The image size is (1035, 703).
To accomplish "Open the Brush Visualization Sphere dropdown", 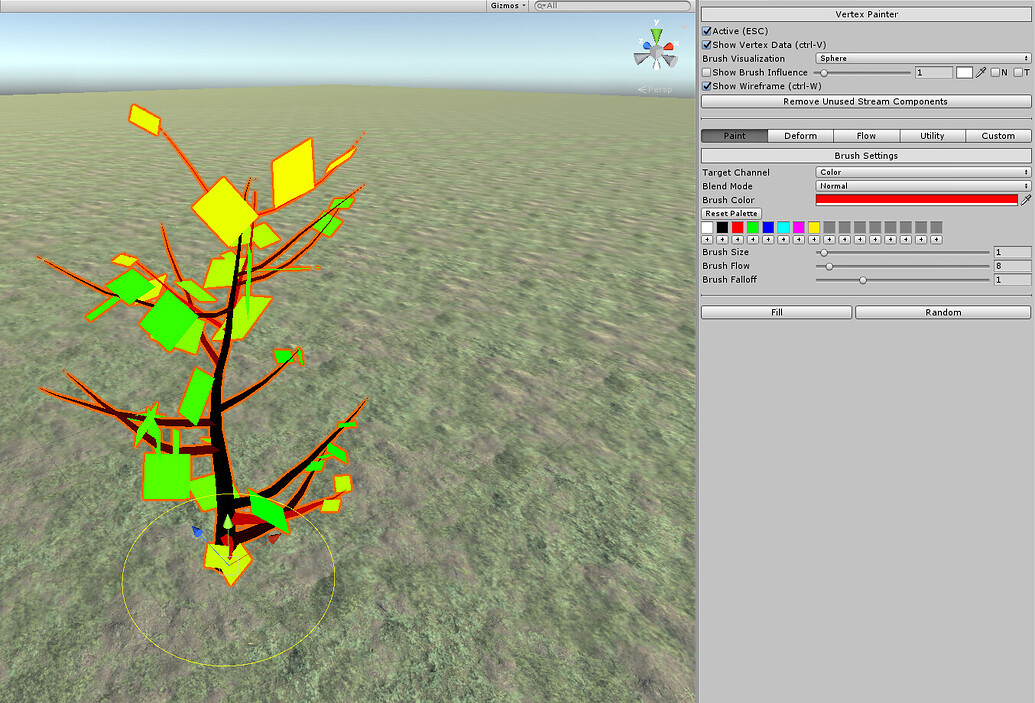I will [x=920, y=58].
